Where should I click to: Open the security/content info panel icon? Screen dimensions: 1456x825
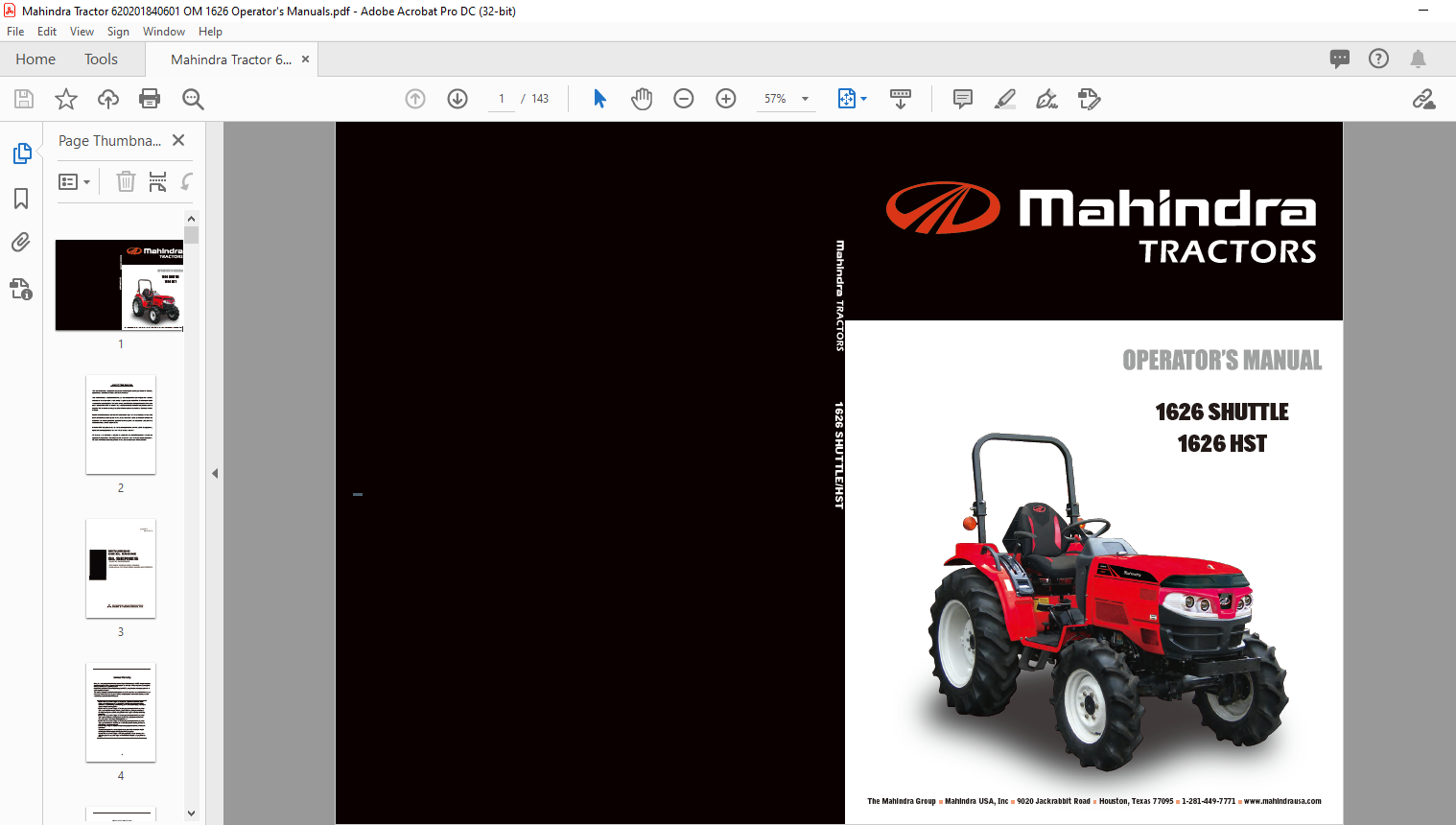pos(21,289)
